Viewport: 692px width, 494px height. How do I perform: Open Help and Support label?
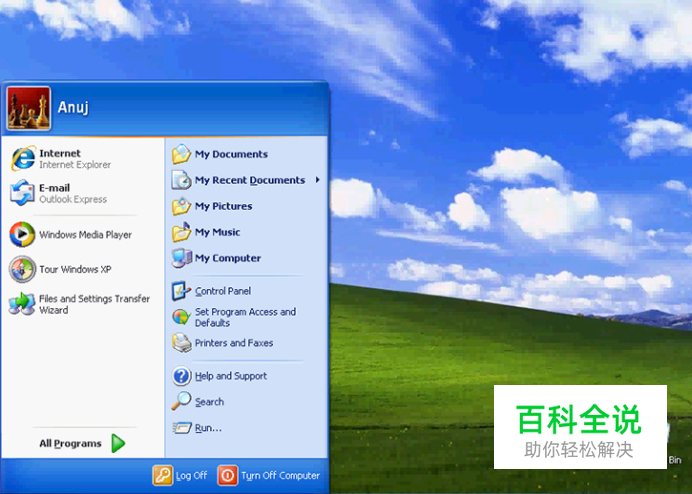point(231,376)
